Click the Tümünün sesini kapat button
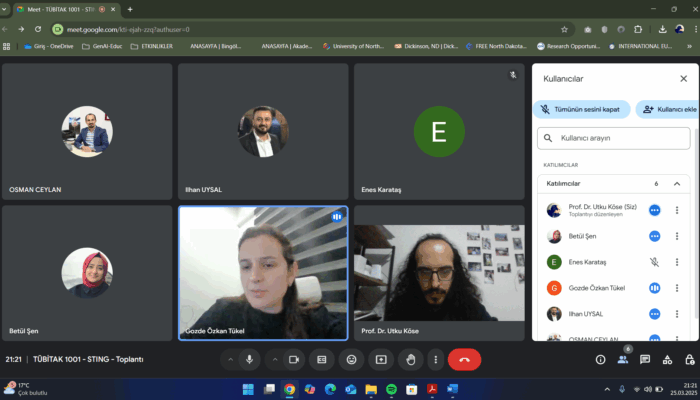This screenshot has height=400, width=700. pyautogui.click(x=582, y=109)
